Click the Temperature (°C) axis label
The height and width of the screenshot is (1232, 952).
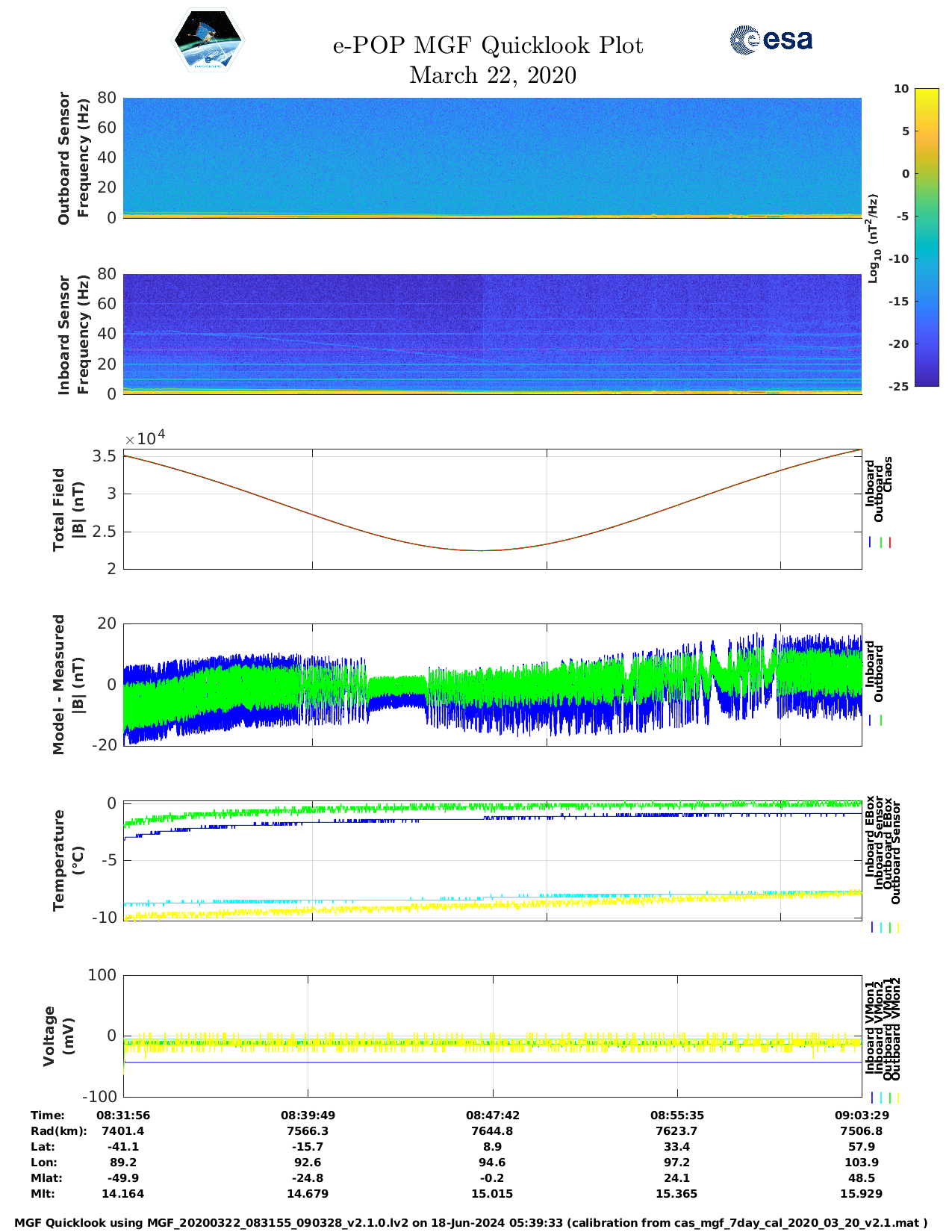pyautogui.click(x=69, y=860)
